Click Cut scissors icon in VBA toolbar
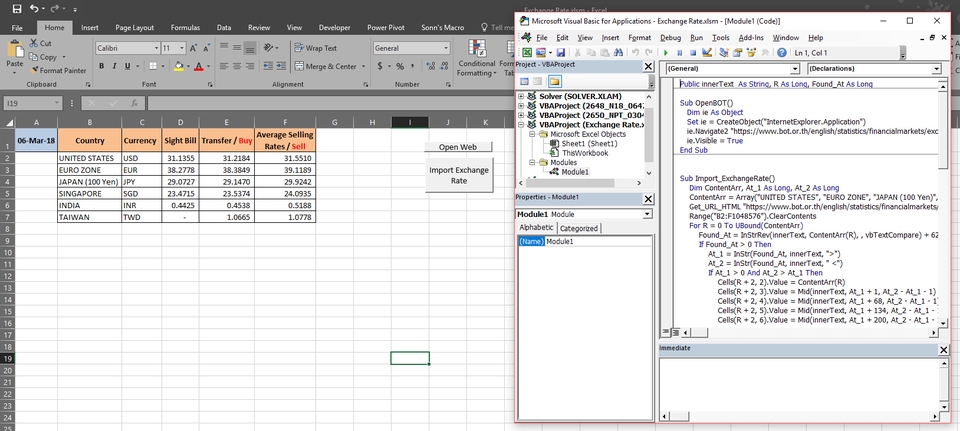960x431 pixels. pyautogui.click(x=577, y=53)
